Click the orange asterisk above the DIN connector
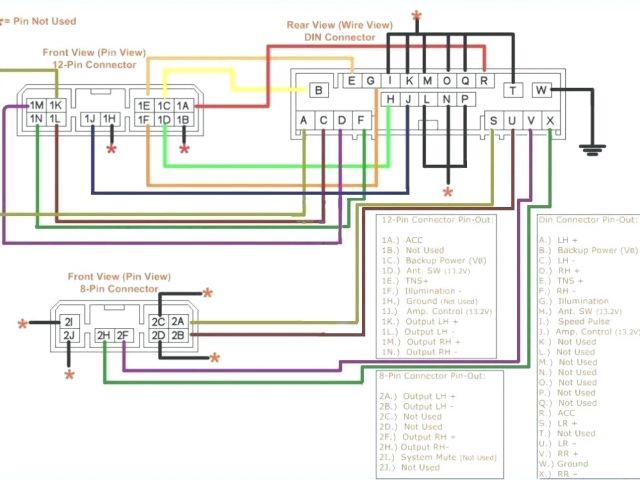 417,17
